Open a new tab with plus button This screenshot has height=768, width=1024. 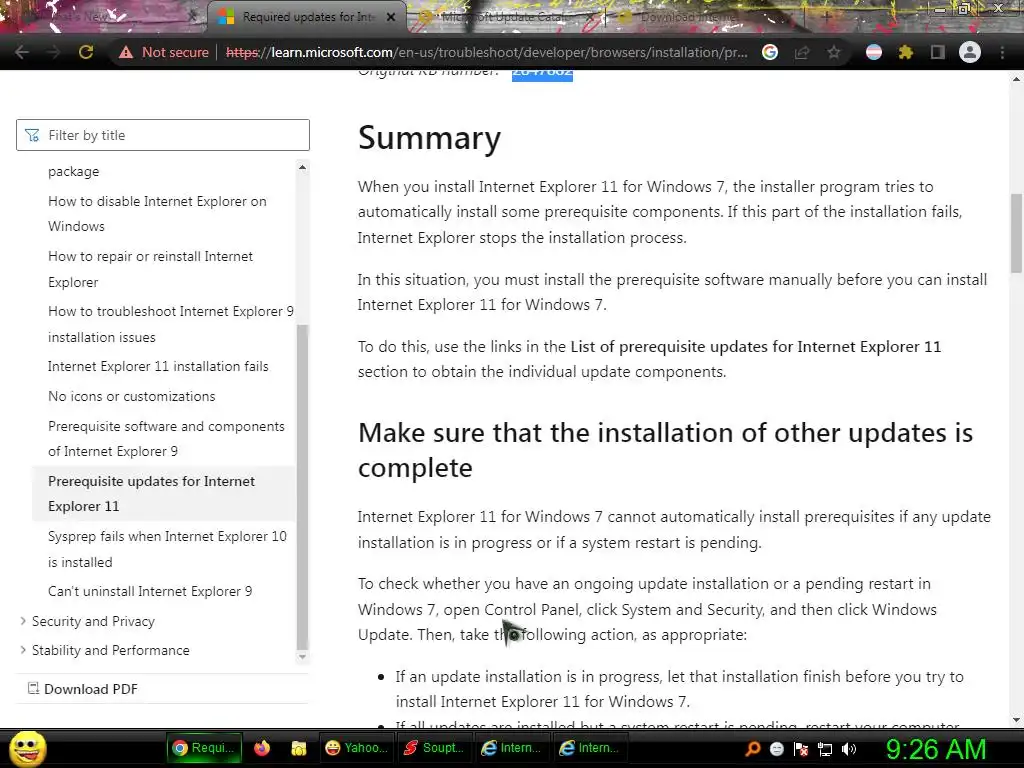[x=825, y=17]
